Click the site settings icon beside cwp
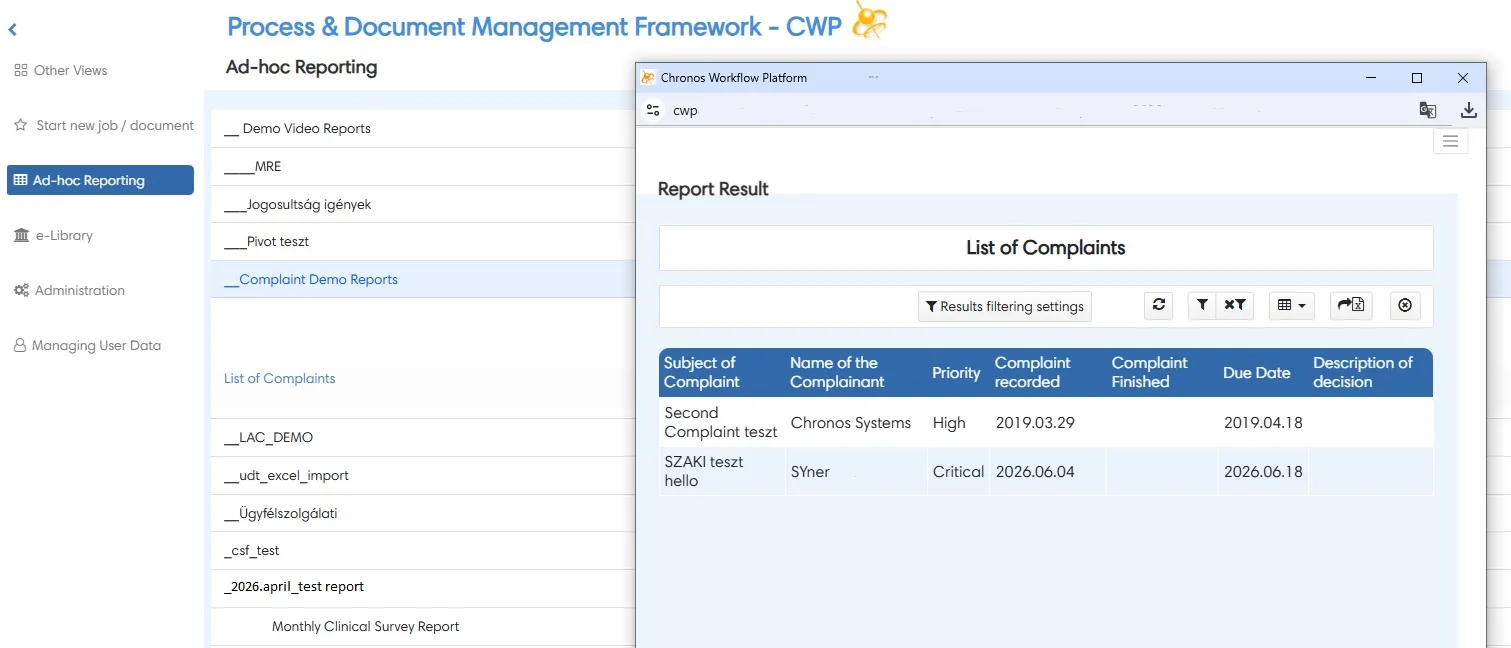 click(x=653, y=110)
